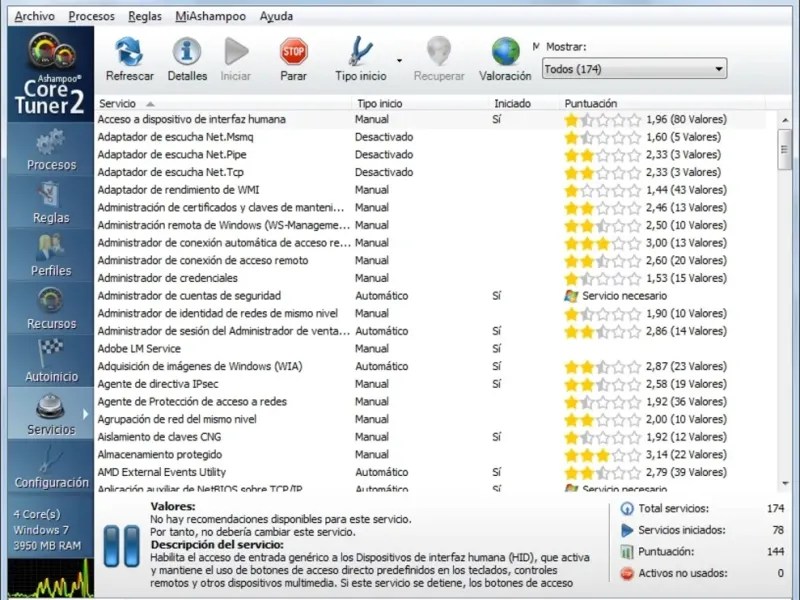Image resolution: width=800 pixels, height=600 pixels.
Task: Click the 2,79 (39 Valores) rating text
Action: coord(686,472)
